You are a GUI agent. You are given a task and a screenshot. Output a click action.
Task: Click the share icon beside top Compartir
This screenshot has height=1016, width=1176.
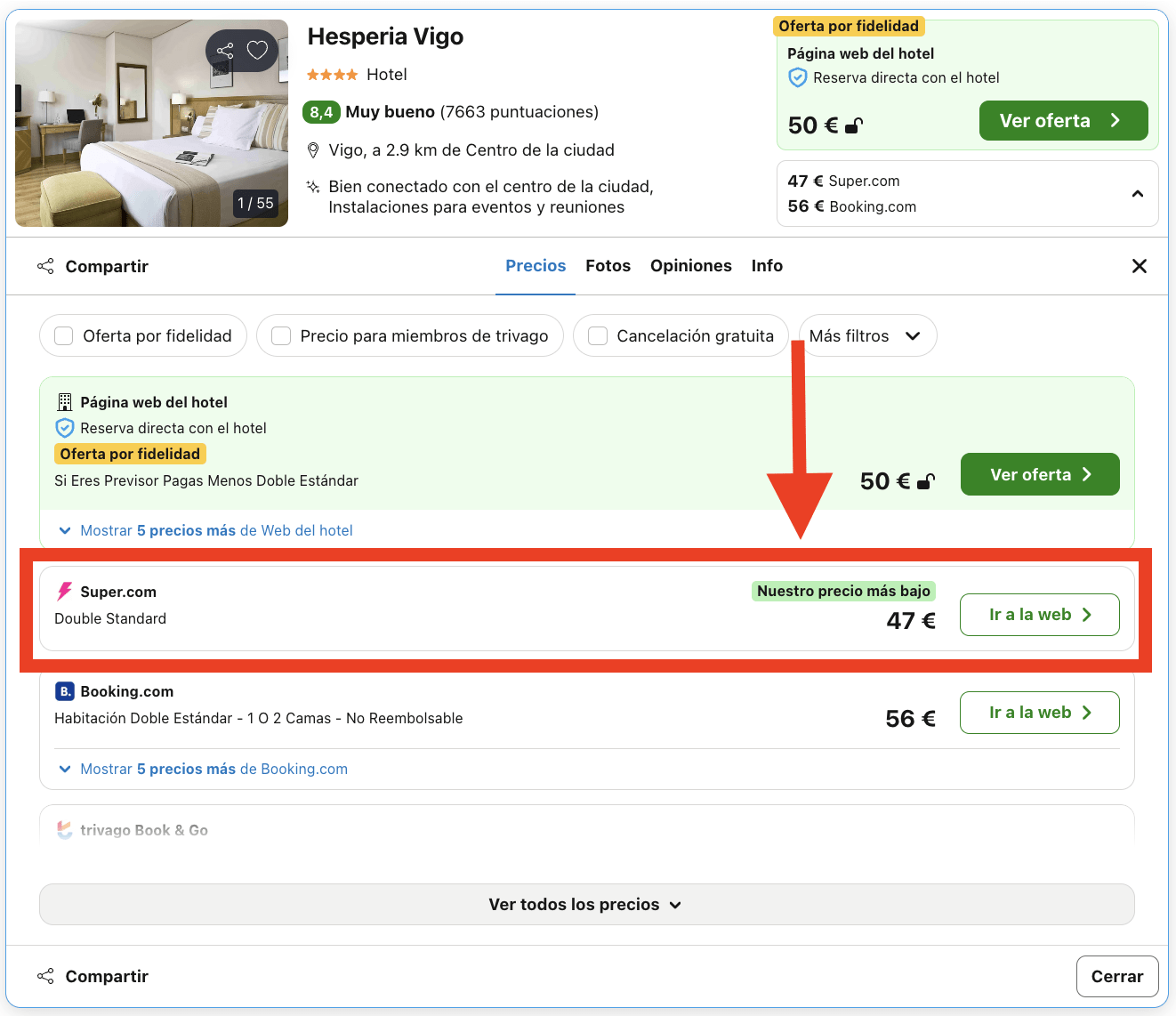click(x=45, y=266)
